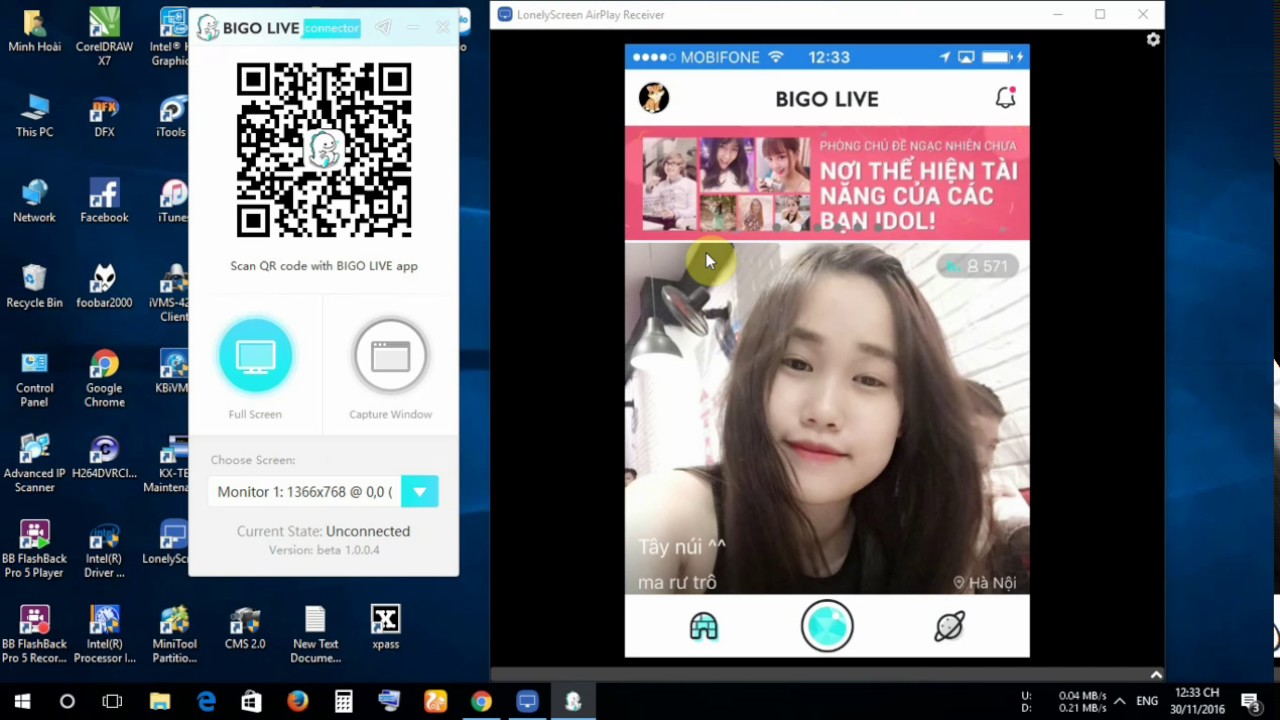Click the Windows Start button

tap(22, 702)
